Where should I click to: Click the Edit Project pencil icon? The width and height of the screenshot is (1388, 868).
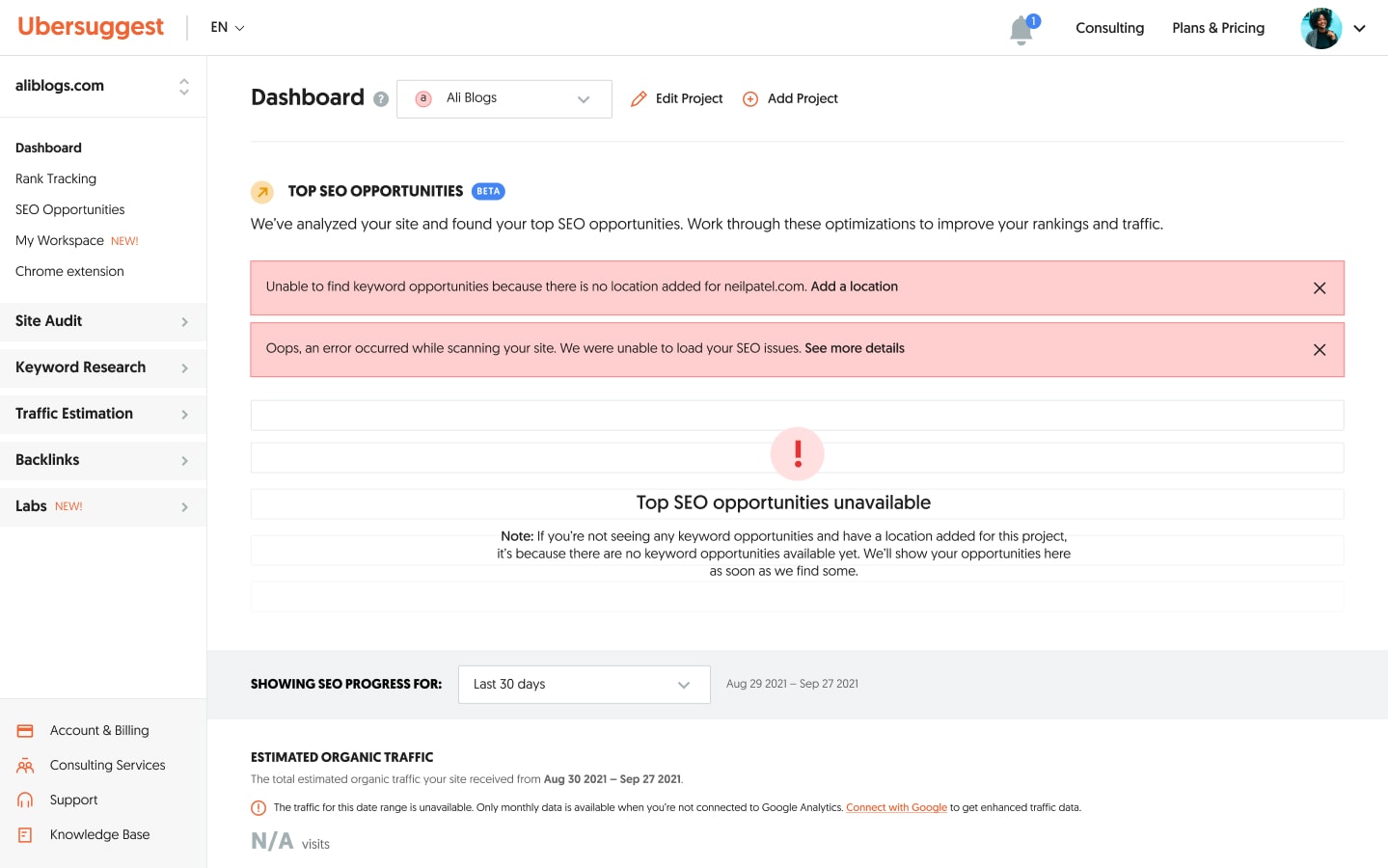[639, 99]
